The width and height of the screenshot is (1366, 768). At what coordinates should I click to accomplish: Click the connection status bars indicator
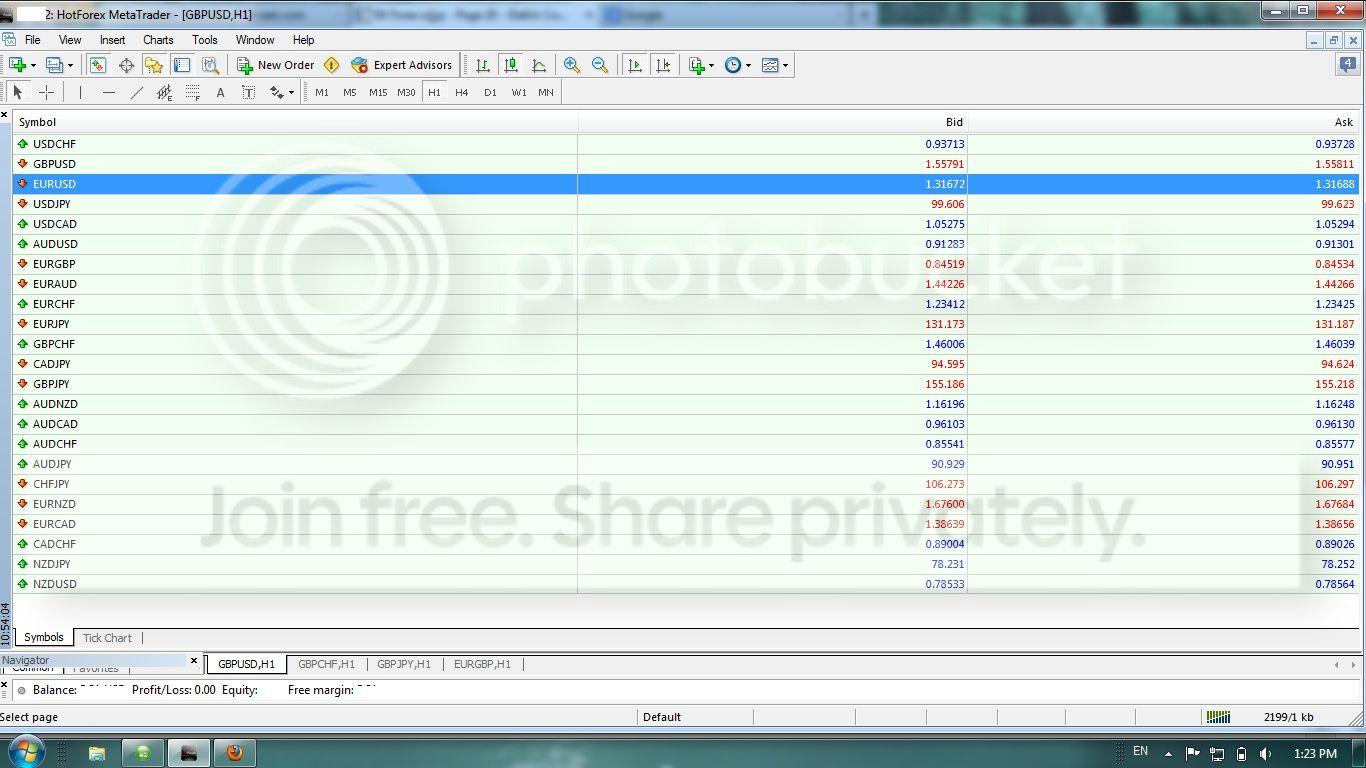pyautogui.click(x=1218, y=717)
